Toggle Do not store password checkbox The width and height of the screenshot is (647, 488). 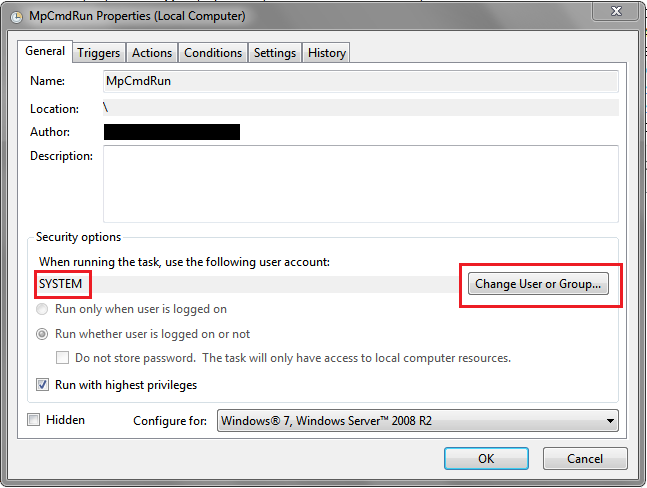pyautogui.click(x=62, y=358)
